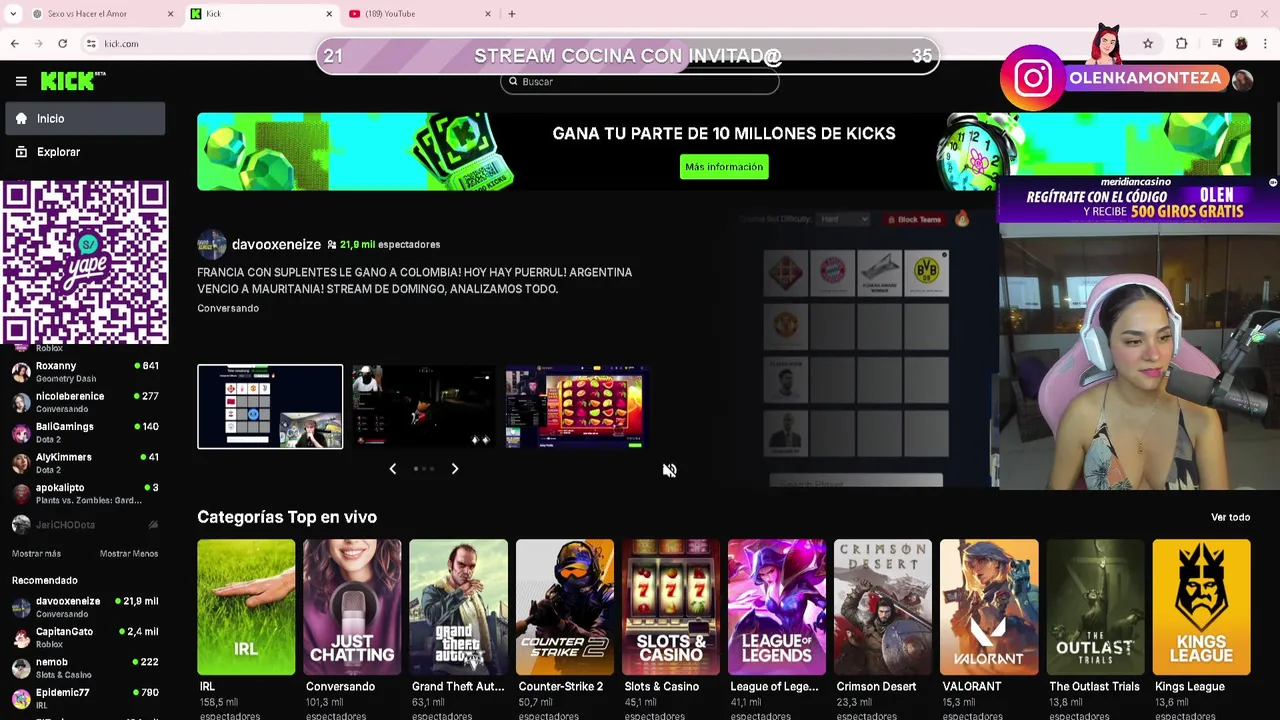Open the IRL category card
Screen dimensions: 1280x720
246,607
